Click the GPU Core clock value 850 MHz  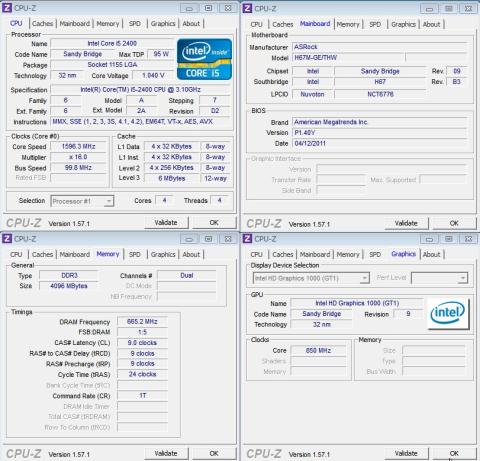coord(318,350)
